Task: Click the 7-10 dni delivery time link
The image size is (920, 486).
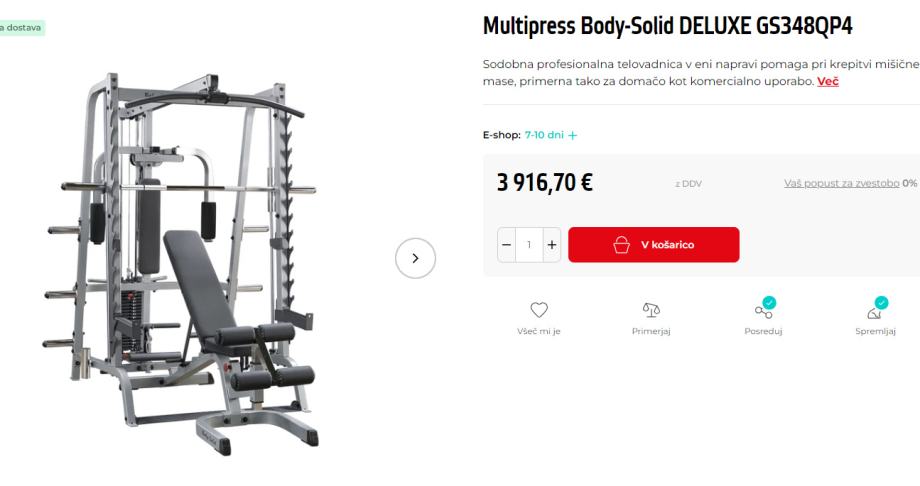Action: pos(544,135)
